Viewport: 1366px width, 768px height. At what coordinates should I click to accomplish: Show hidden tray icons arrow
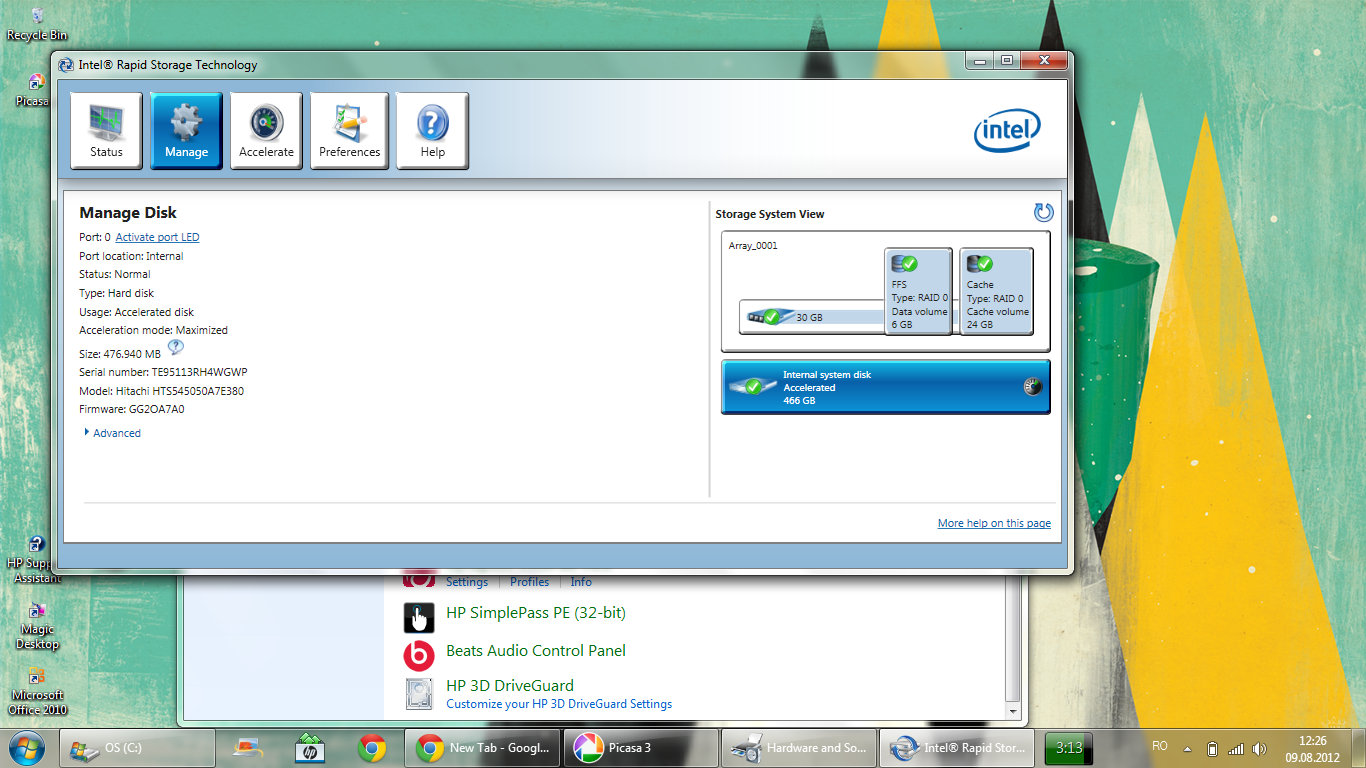click(x=1187, y=748)
